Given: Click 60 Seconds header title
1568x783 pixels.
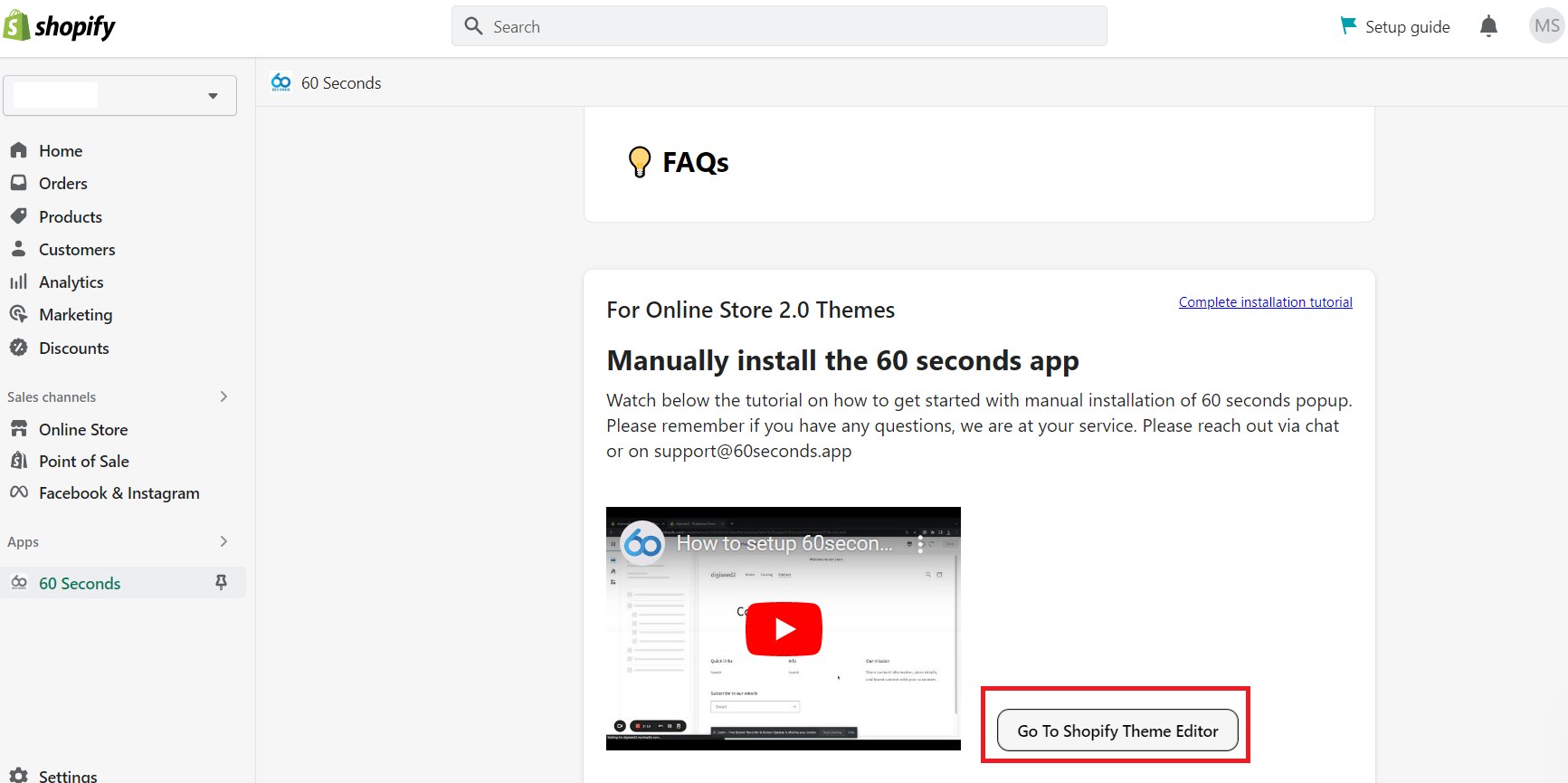Looking at the screenshot, I should (341, 83).
